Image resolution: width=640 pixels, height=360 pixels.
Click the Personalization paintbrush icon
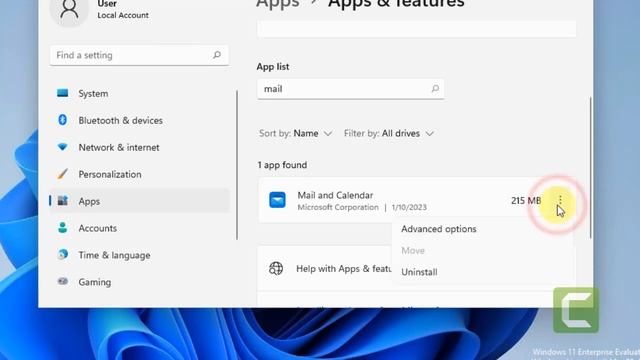62,174
